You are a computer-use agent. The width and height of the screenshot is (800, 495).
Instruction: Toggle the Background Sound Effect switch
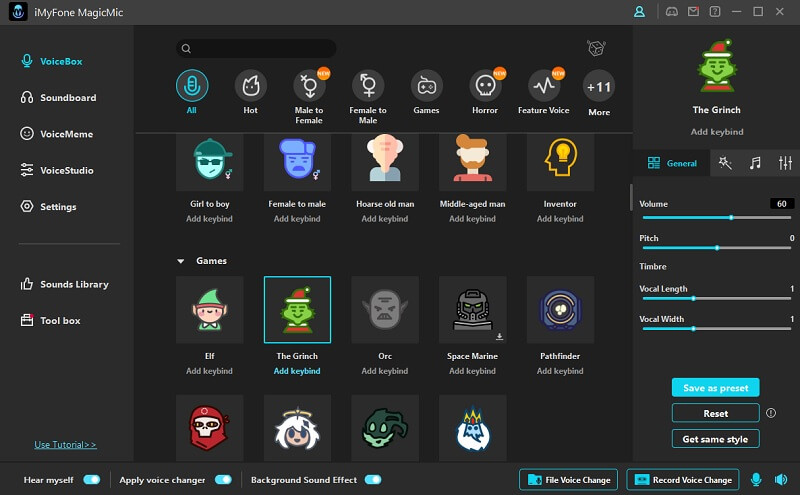(373, 480)
